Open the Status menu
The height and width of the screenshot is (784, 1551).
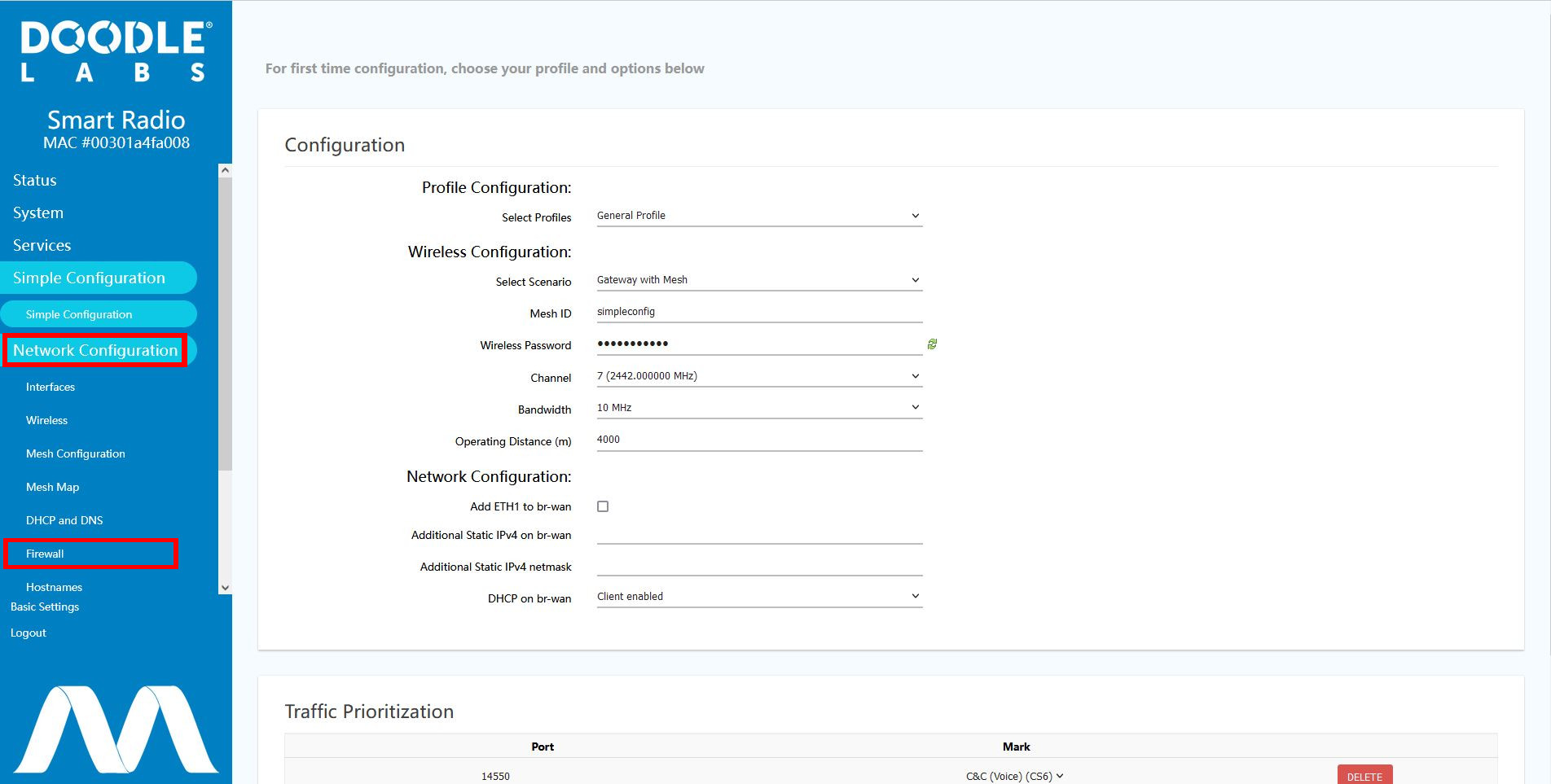pyautogui.click(x=35, y=180)
